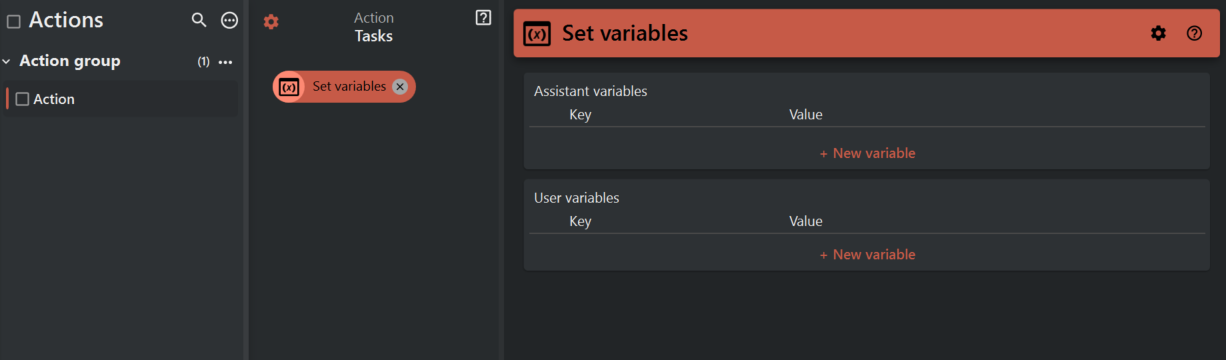Select the Action row in the list
Viewport: 1226px width, 360px height.
point(121,99)
